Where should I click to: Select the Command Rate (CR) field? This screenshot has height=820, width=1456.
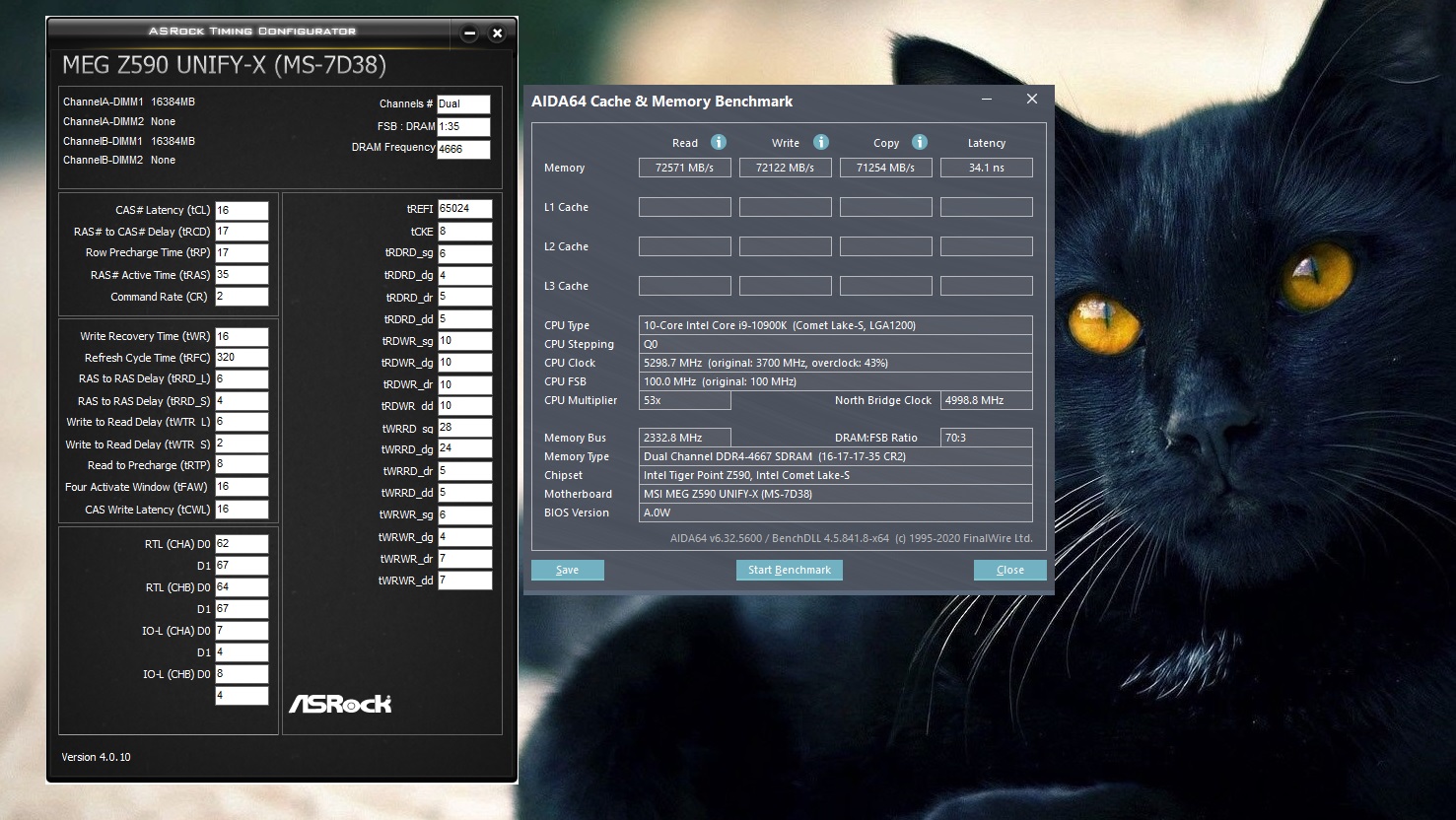[242, 297]
